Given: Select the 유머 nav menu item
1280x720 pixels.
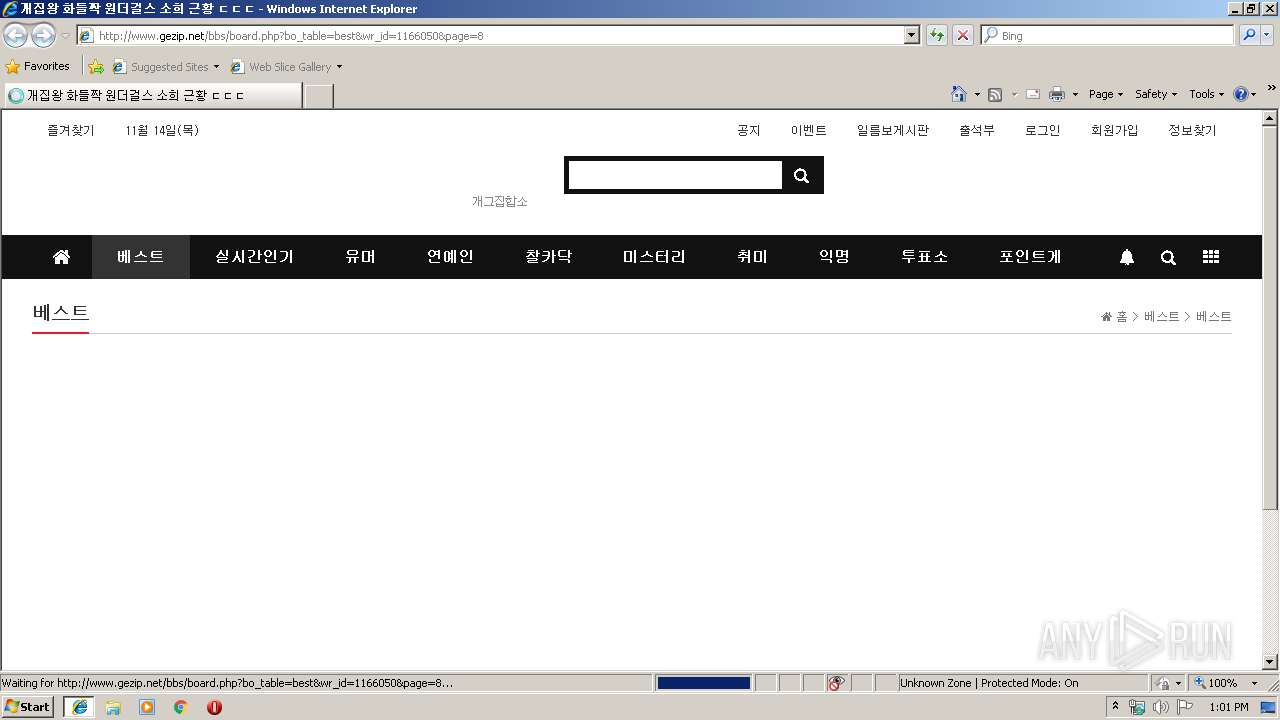Looking at the screenshot, I should [360, 257].
